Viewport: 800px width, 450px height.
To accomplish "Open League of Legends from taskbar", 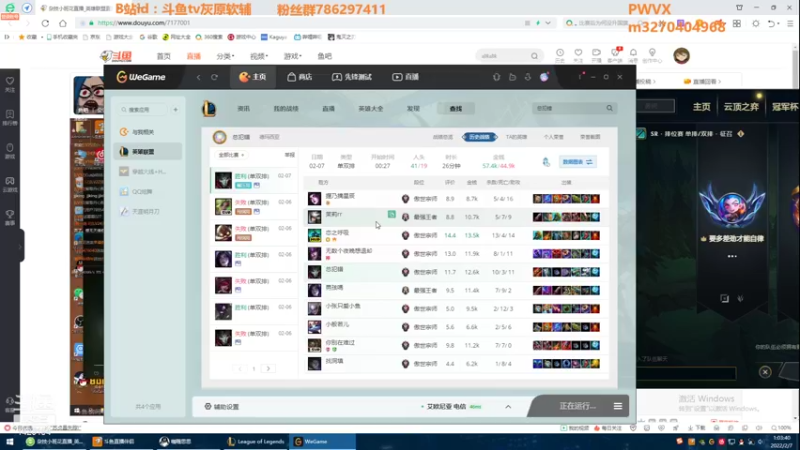I will (x=256, y=441).
